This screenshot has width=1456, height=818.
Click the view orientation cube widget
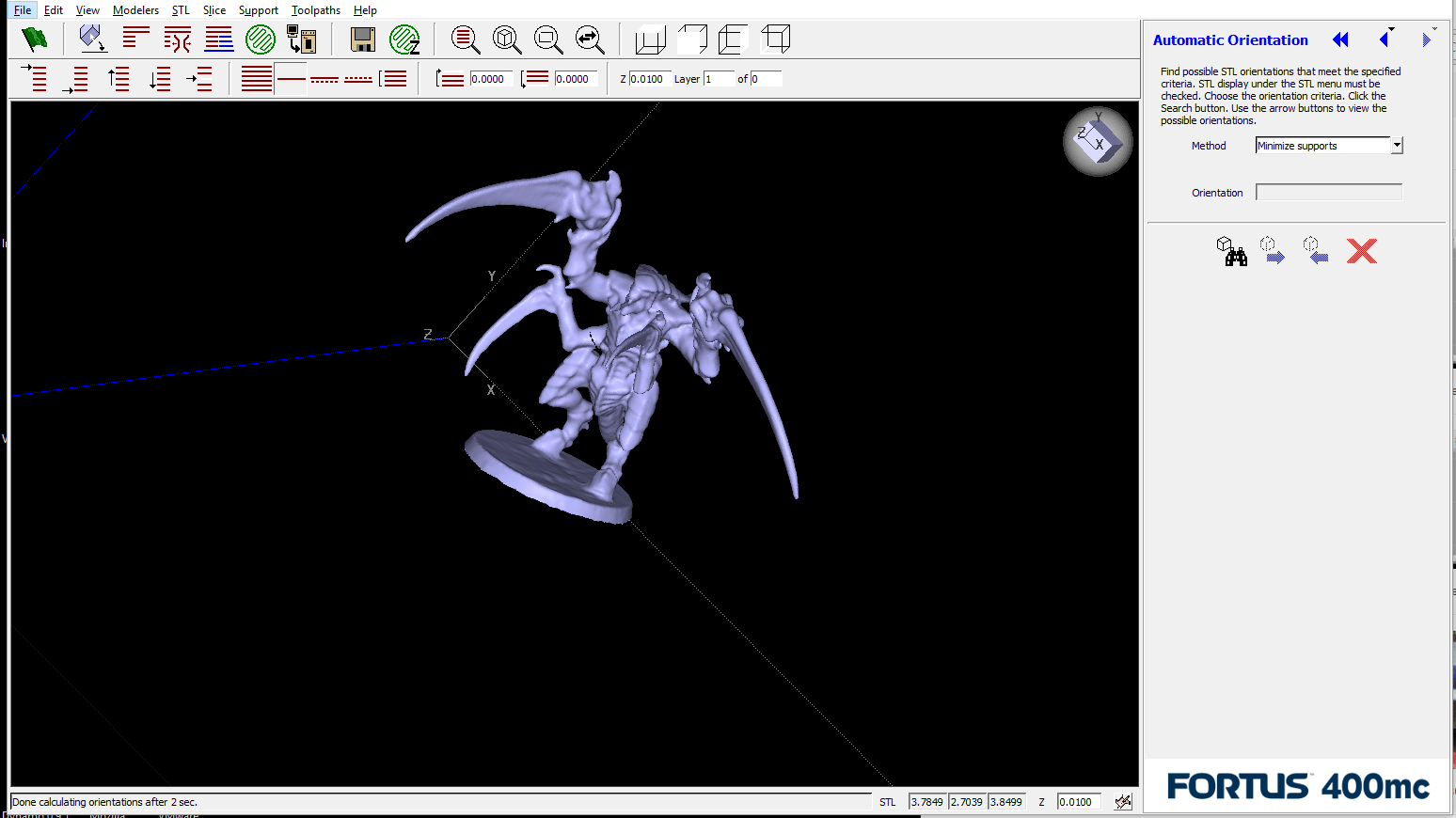1098,142
